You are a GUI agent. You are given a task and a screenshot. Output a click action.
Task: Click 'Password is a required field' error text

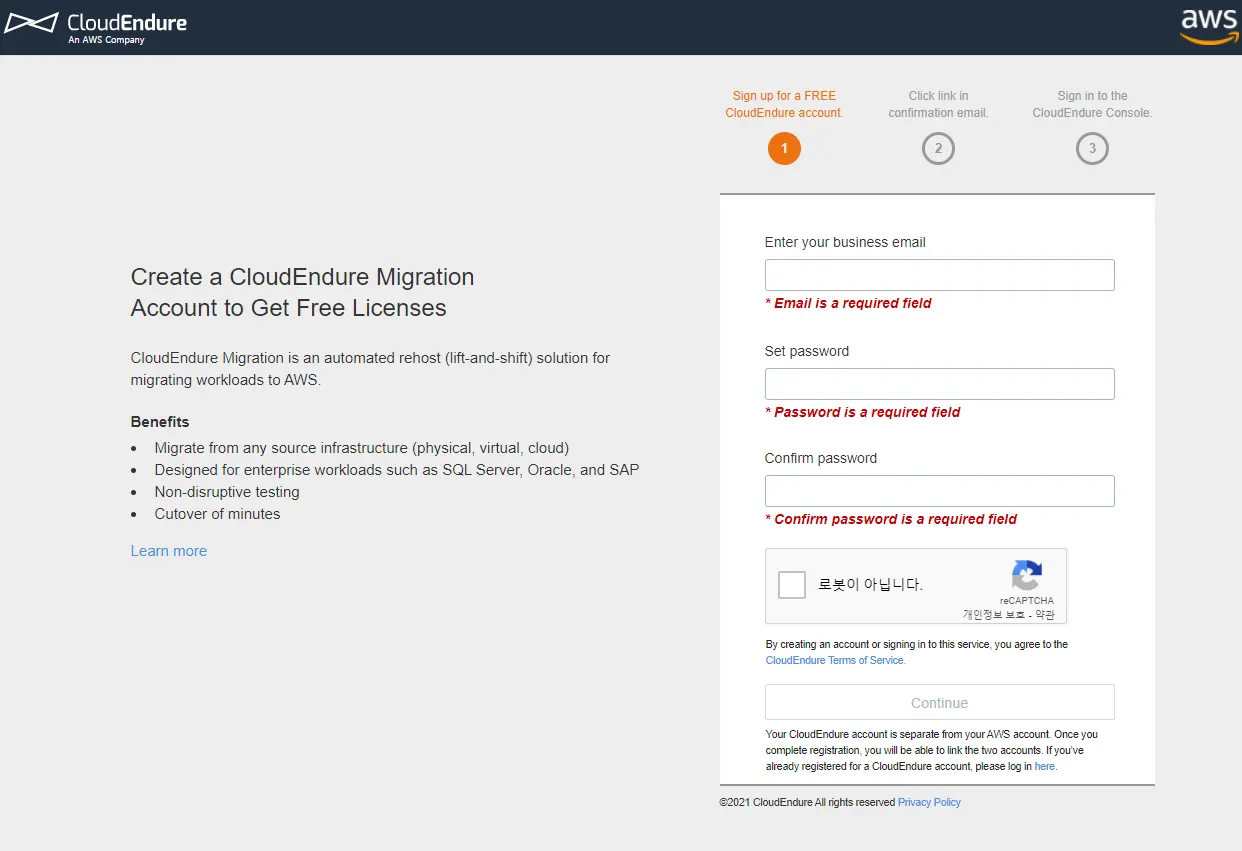point(862,412)
